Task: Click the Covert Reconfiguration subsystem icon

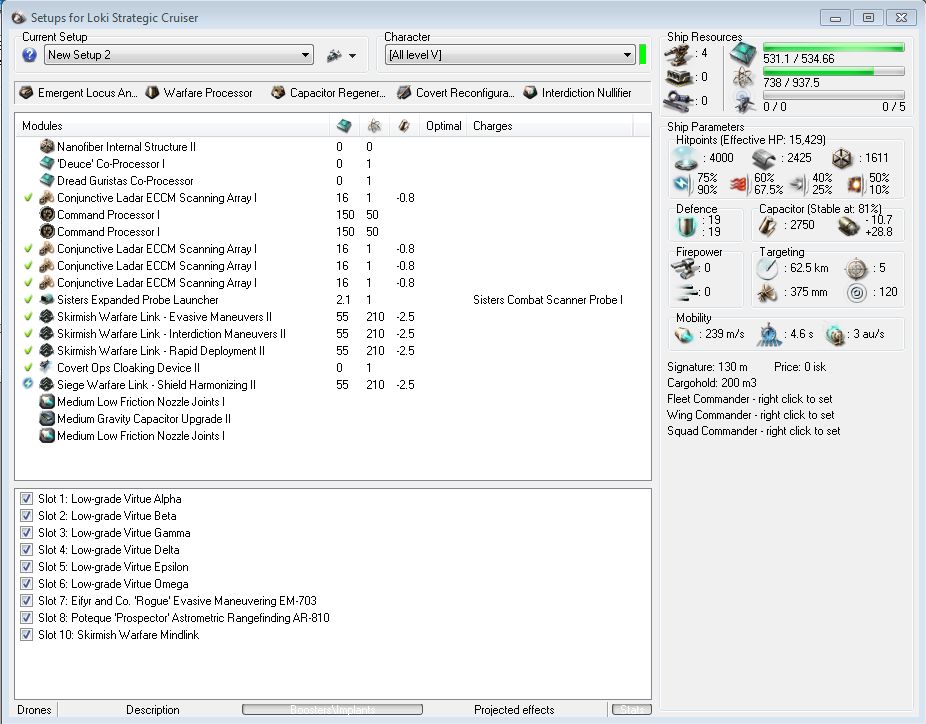Action: tap(404, 93)
